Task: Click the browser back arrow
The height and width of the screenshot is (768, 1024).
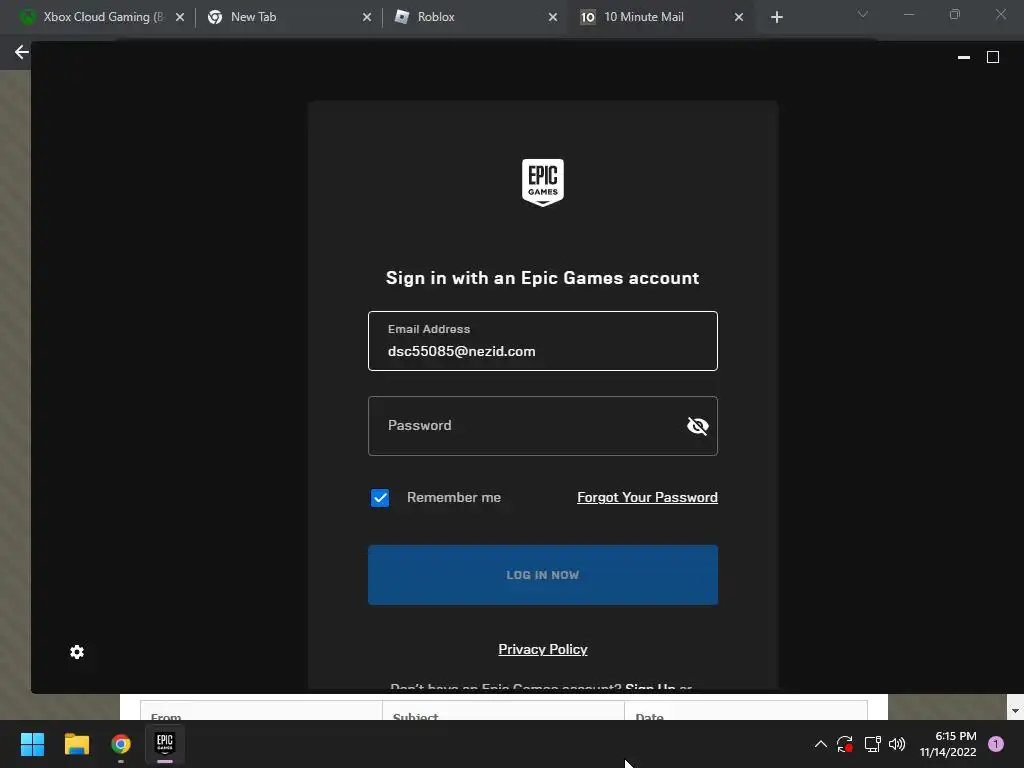Action: click(x=22, y=52)
